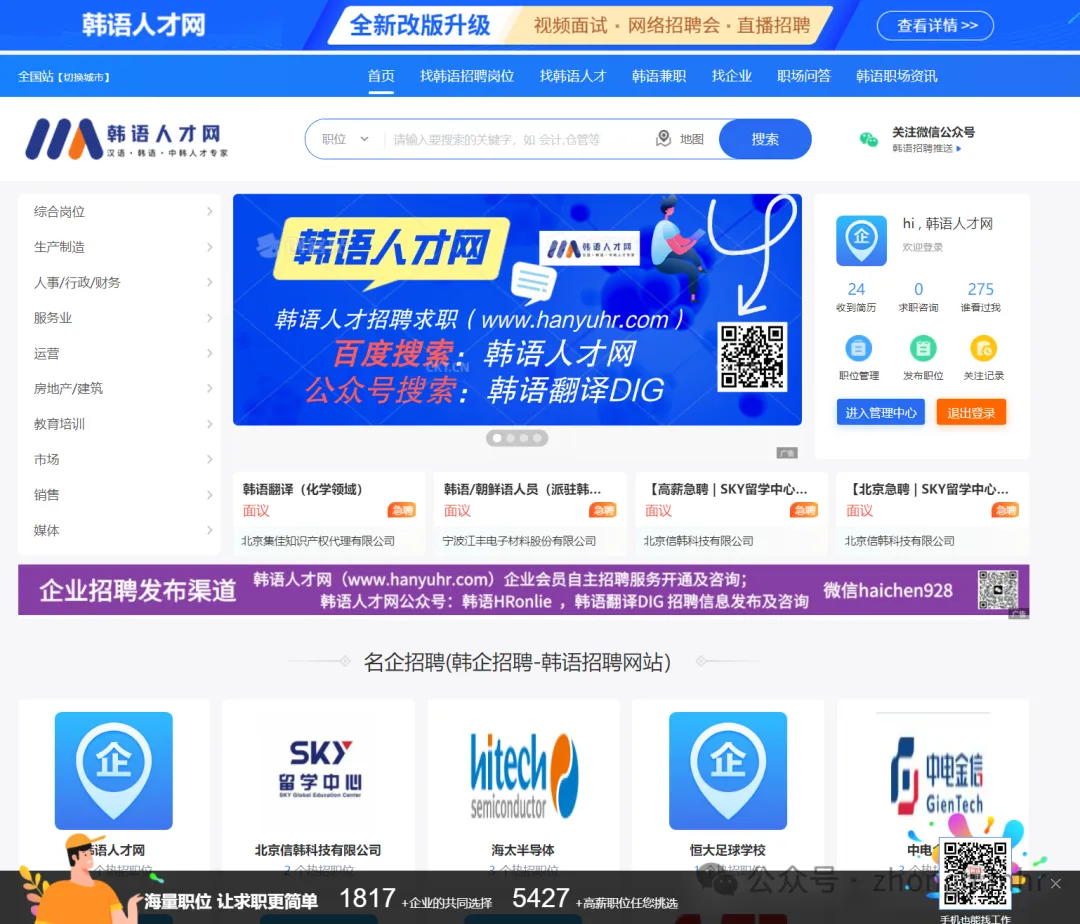The width and height of the screenshot is (1080, 924).
Task: Open the 关注记录 orange icon
Action: click(983, 348)
